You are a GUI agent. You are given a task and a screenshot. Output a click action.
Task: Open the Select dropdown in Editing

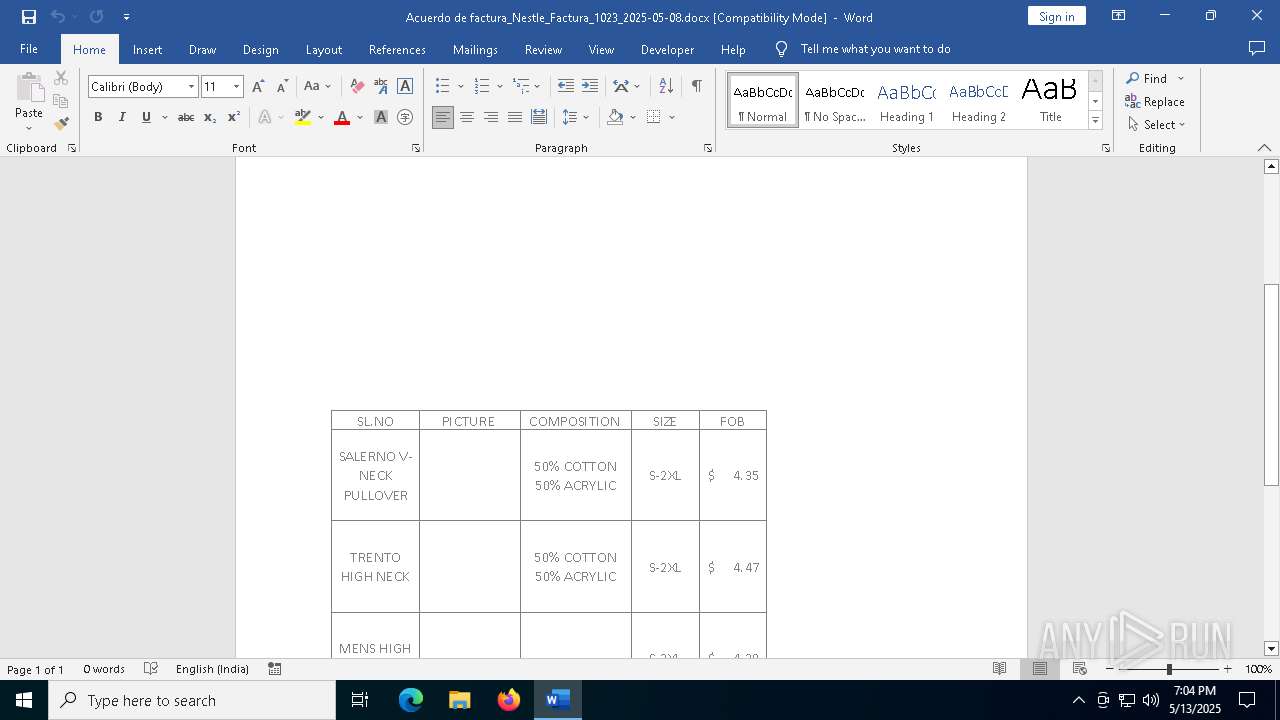(1156, 125)
